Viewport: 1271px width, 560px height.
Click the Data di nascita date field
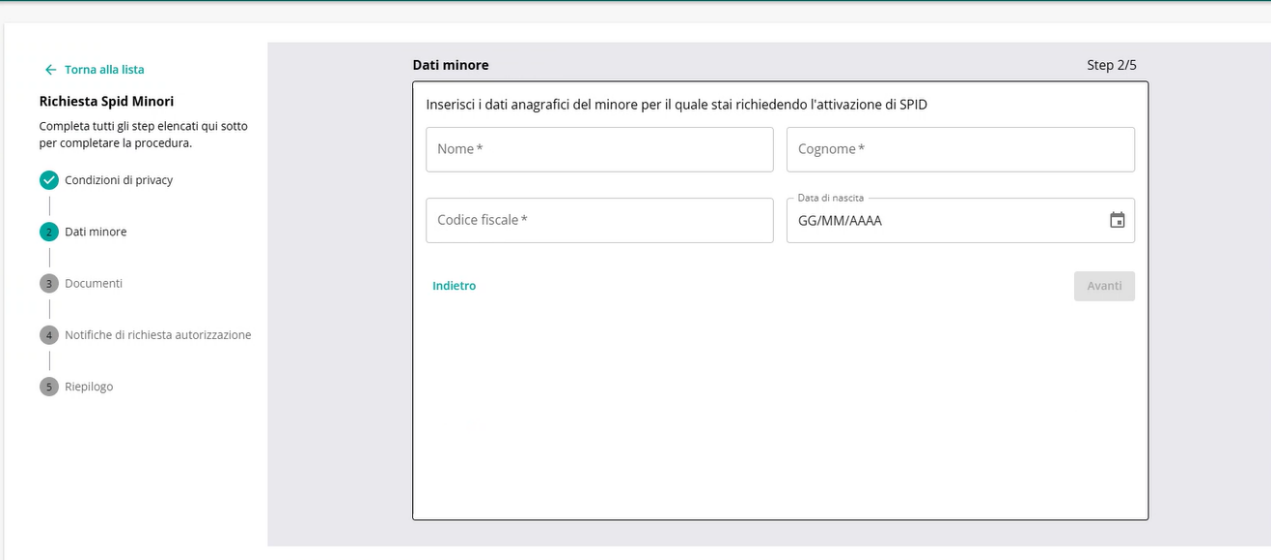[961, 220]
